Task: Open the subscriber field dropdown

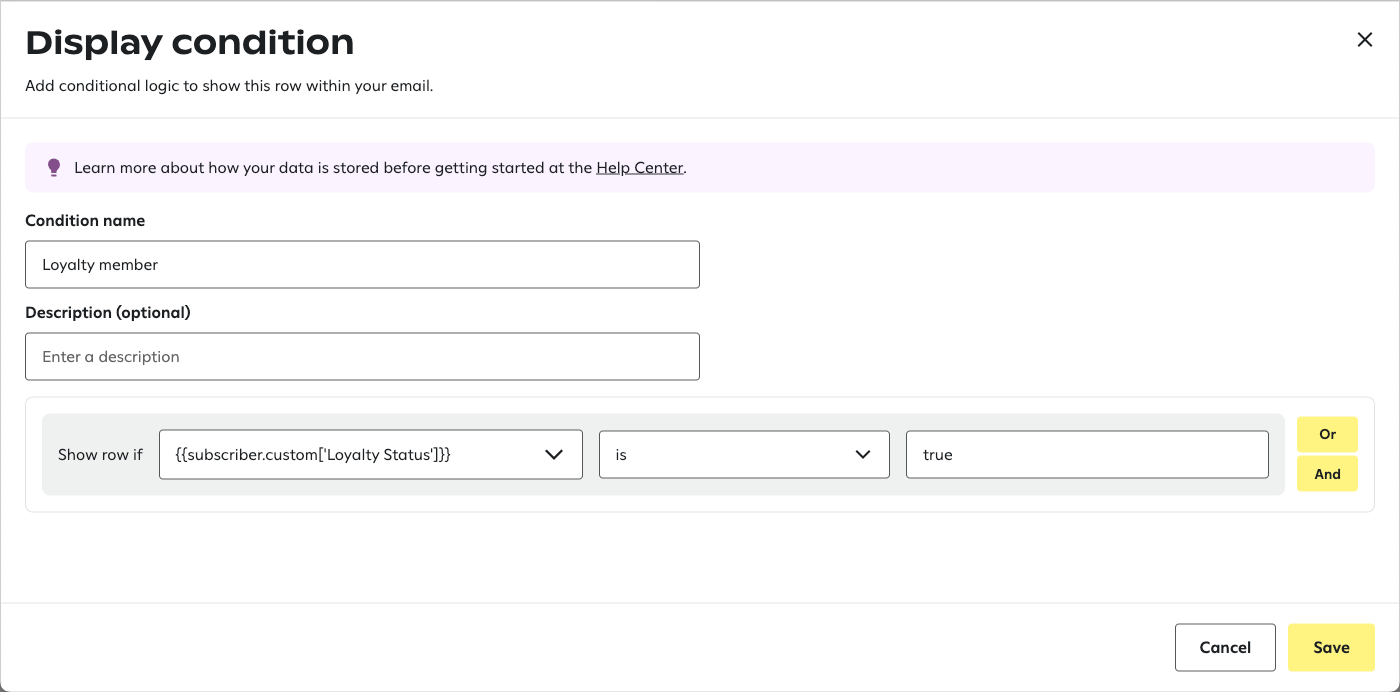Action: click(x=370, y=454)
